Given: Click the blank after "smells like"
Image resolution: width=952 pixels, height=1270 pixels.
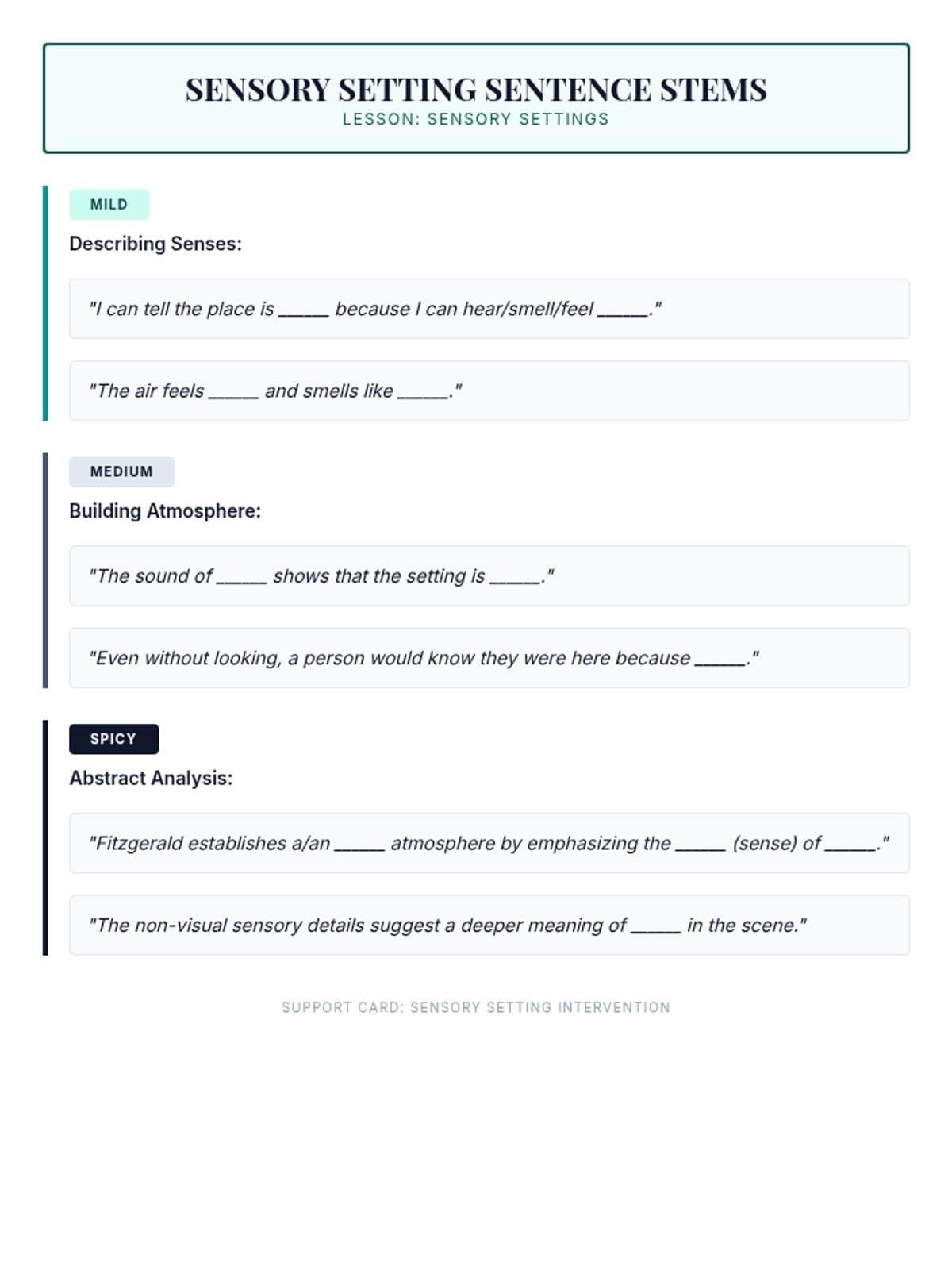Looking at the screenshot, I should click(x=423, y=393).
